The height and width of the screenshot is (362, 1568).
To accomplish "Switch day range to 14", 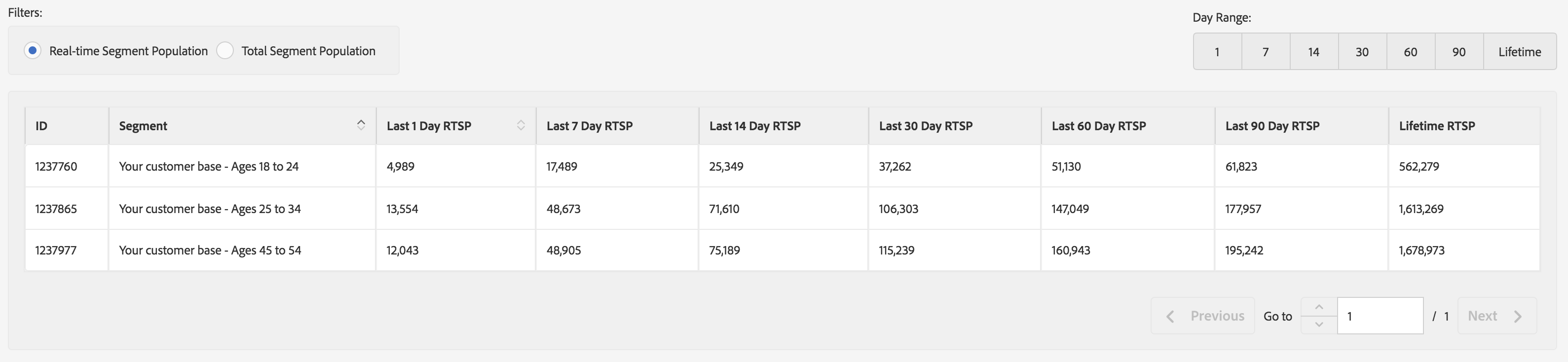I will point(1313,52).
